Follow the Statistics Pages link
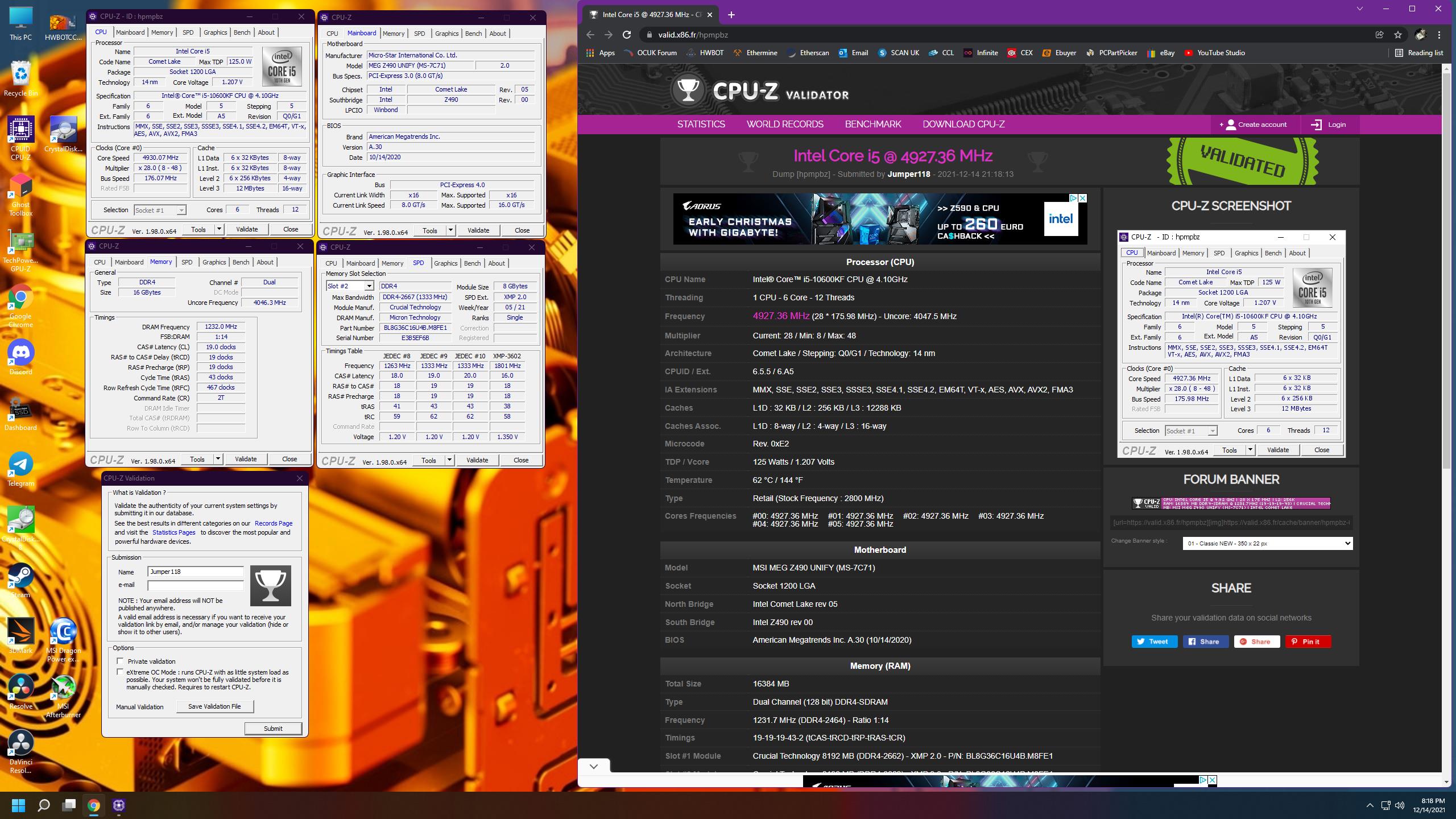 pos(173,532)
